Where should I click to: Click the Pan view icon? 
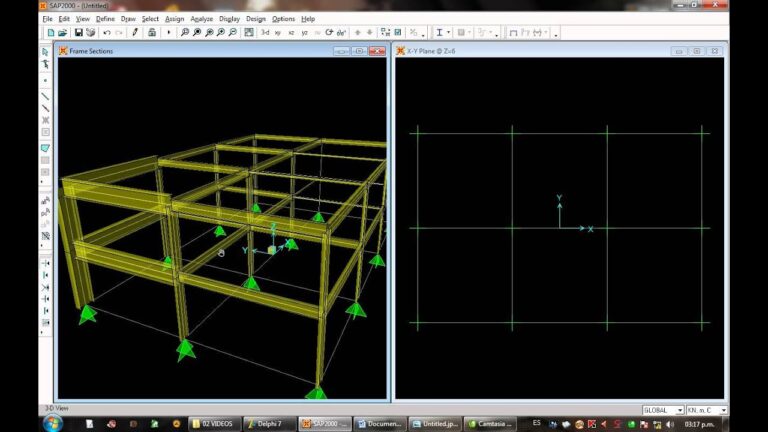tap(249, 33)
